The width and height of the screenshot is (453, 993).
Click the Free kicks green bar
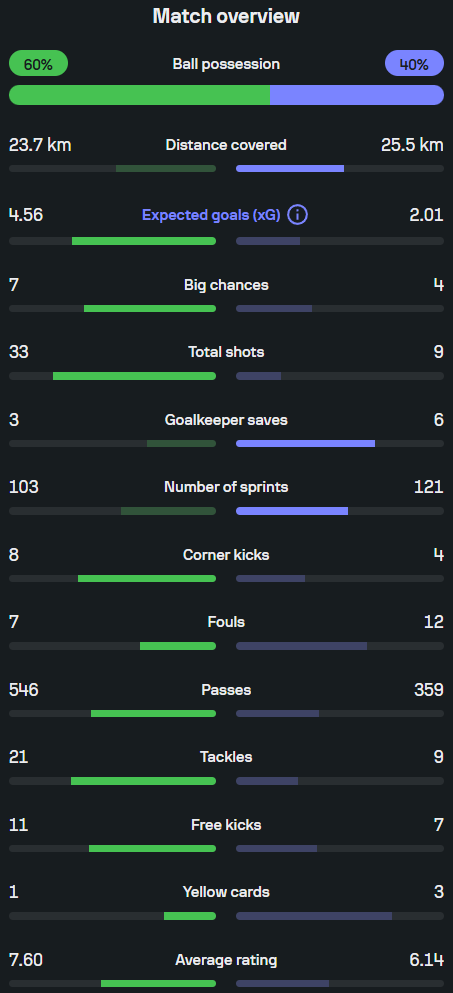point(153,849)
